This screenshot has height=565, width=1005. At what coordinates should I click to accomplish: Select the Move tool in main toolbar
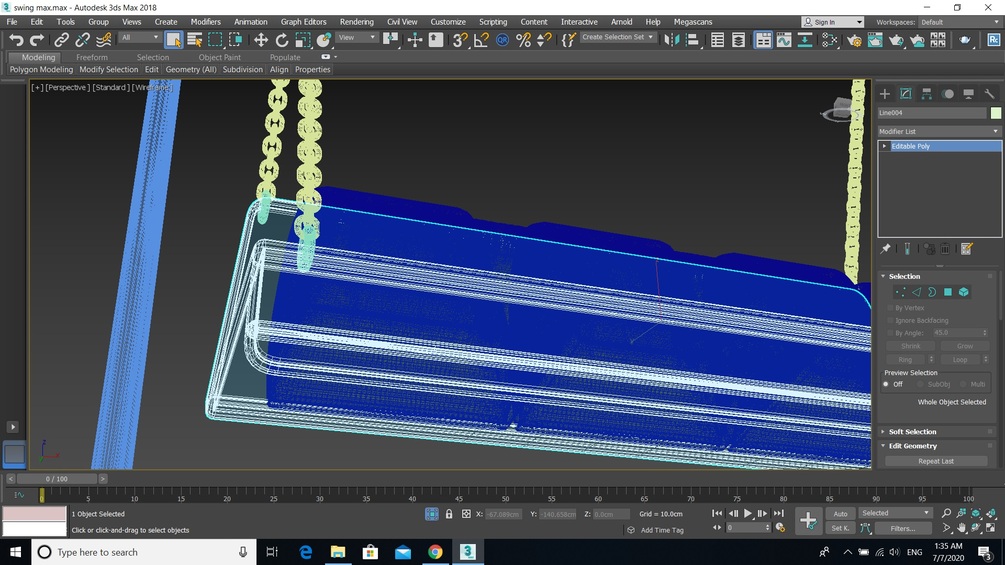click(260, 40)
